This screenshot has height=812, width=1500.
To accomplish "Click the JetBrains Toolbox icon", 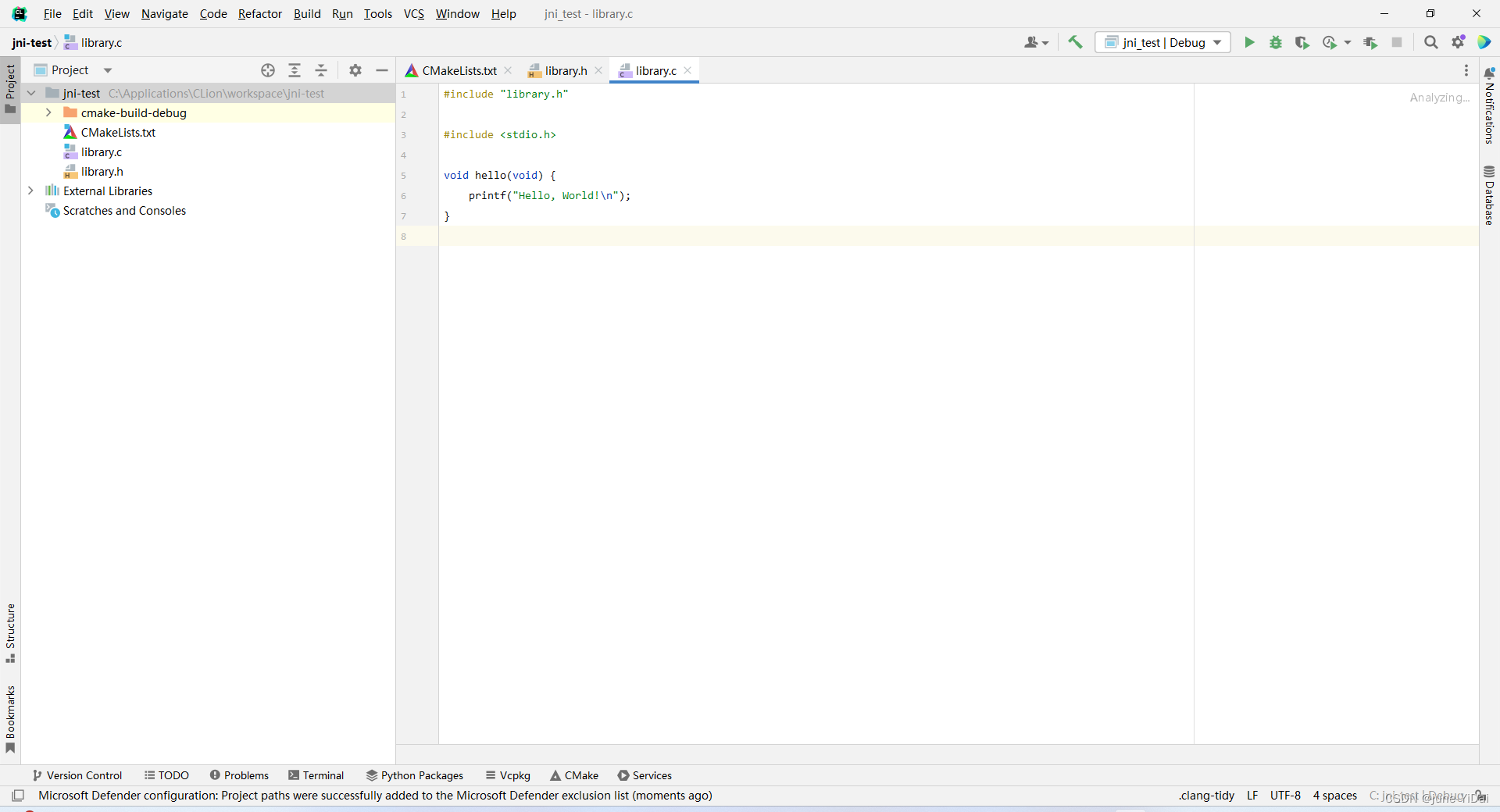I will point(1484,42).
